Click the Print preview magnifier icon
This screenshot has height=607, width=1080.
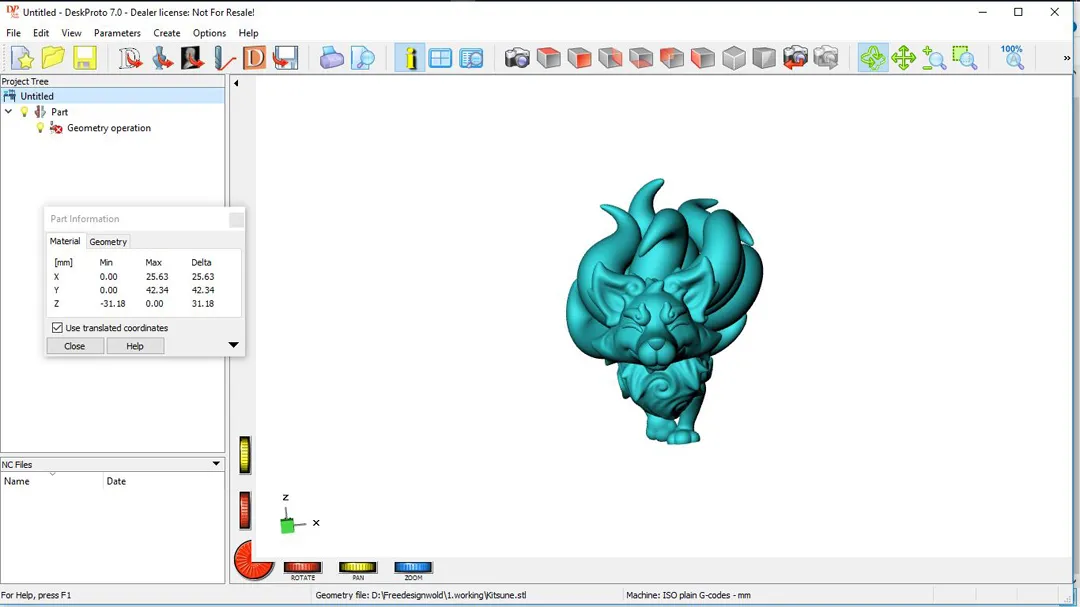coord(362,58)
